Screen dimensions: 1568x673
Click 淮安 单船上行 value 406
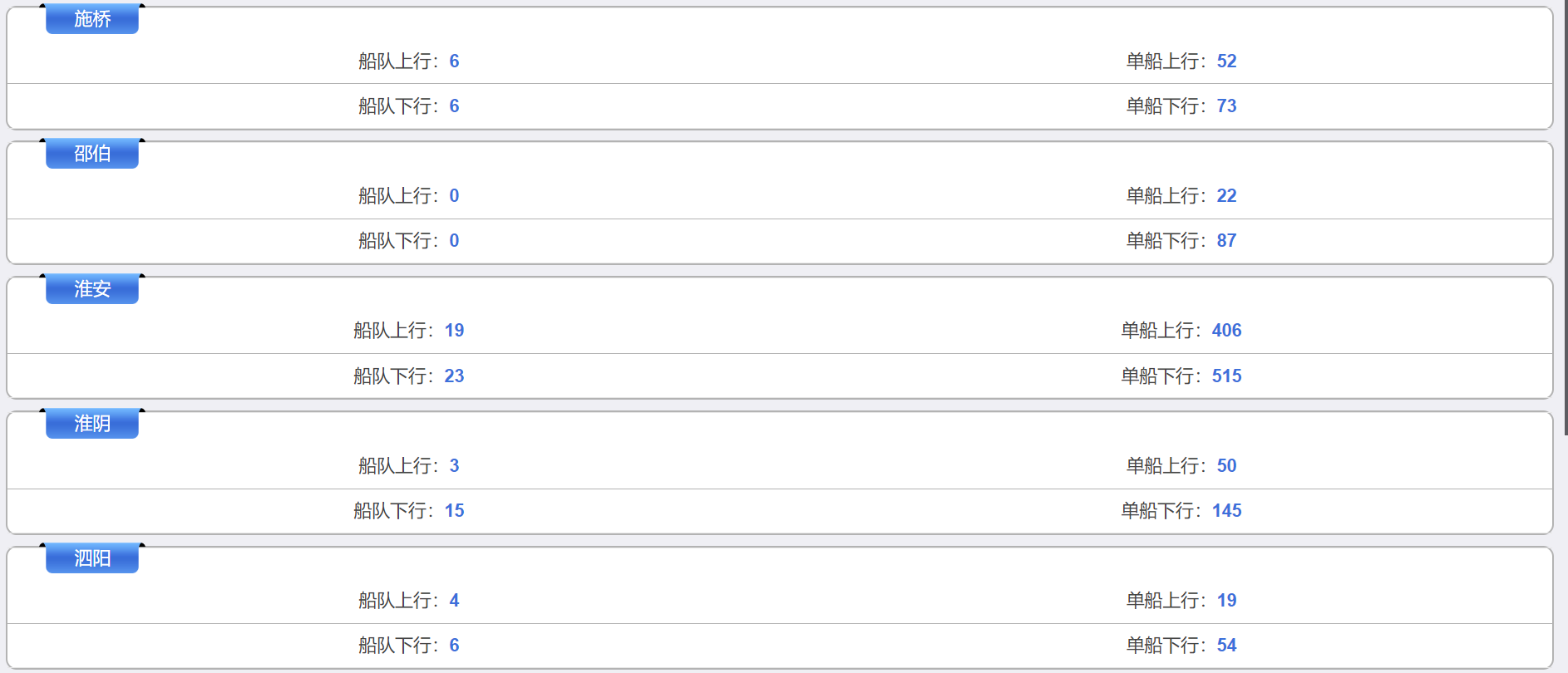[1226, 331]
